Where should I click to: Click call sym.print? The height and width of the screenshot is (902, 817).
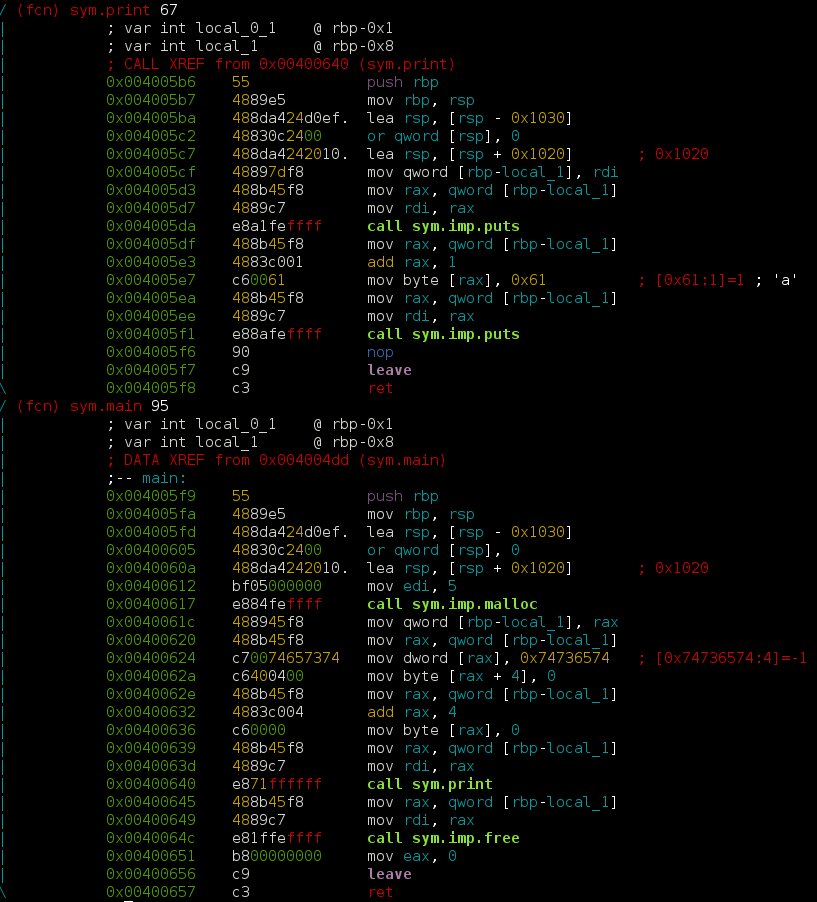(430, 784)
